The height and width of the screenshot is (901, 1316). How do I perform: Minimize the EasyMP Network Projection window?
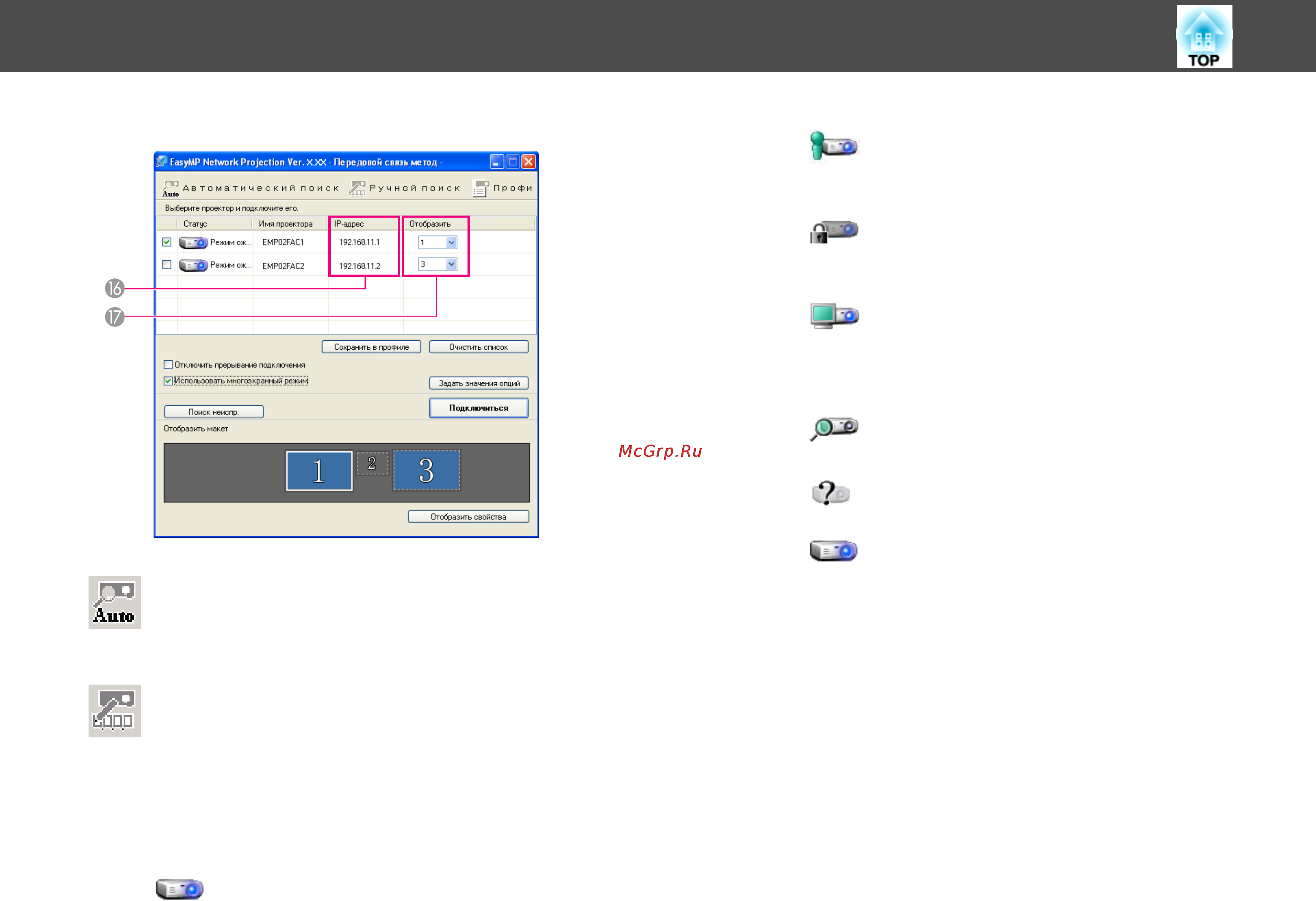(x=497, y=162)
